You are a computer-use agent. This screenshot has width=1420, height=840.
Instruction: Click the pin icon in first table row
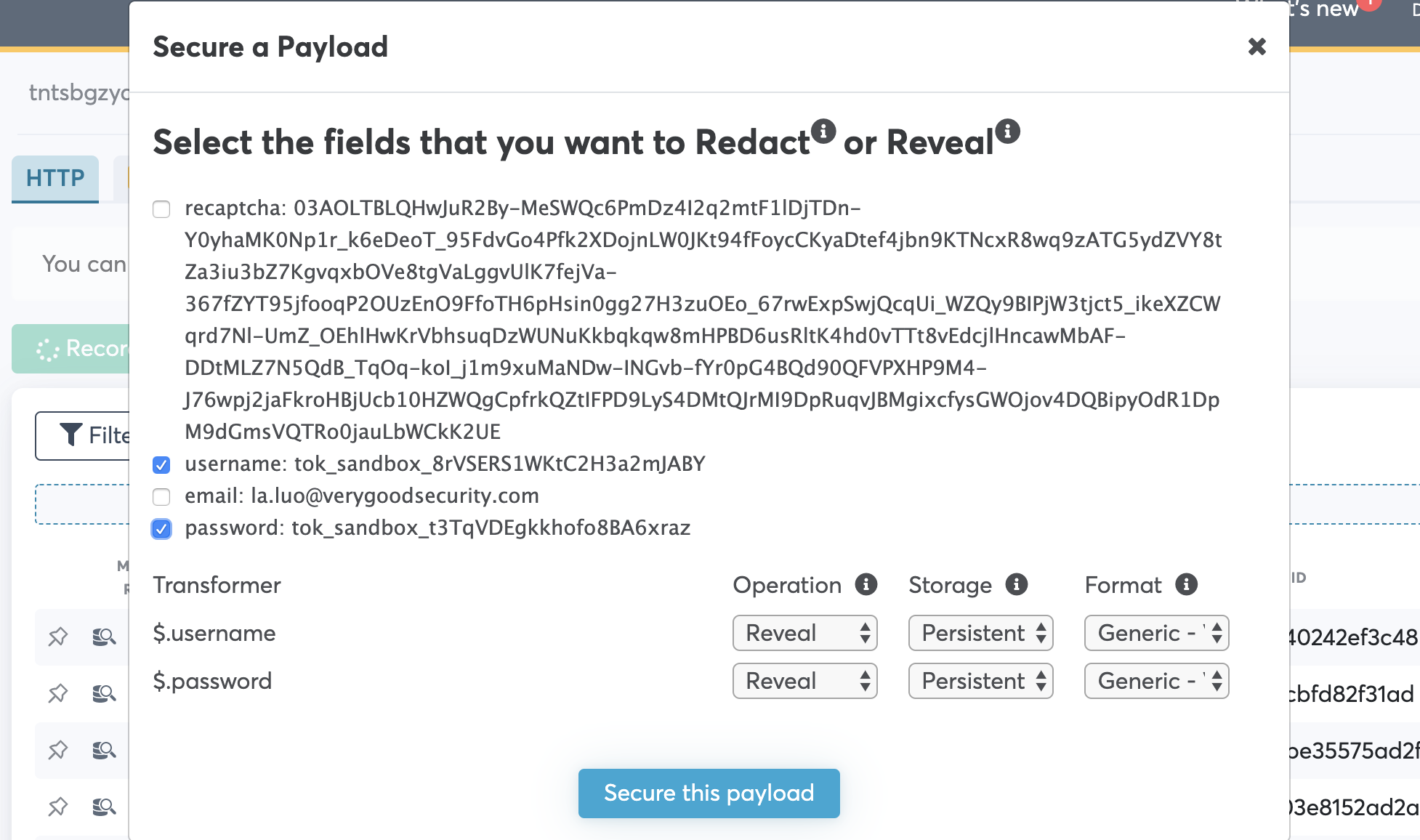click(58, 637)
